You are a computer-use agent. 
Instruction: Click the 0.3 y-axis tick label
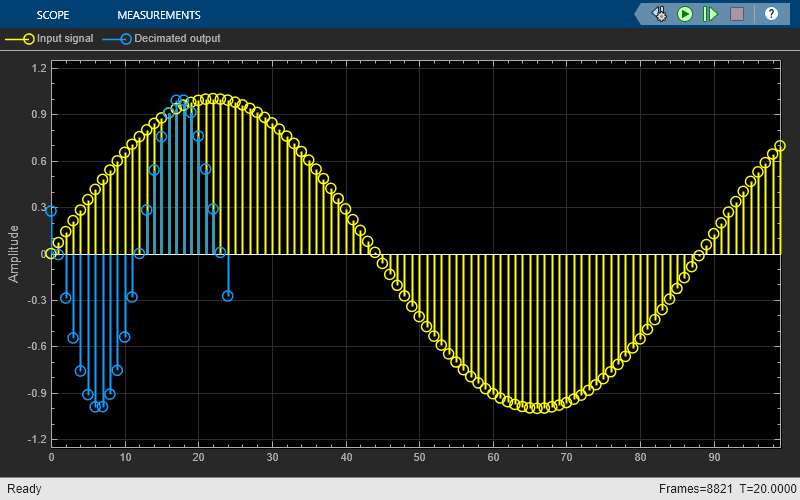coord(39,207)
